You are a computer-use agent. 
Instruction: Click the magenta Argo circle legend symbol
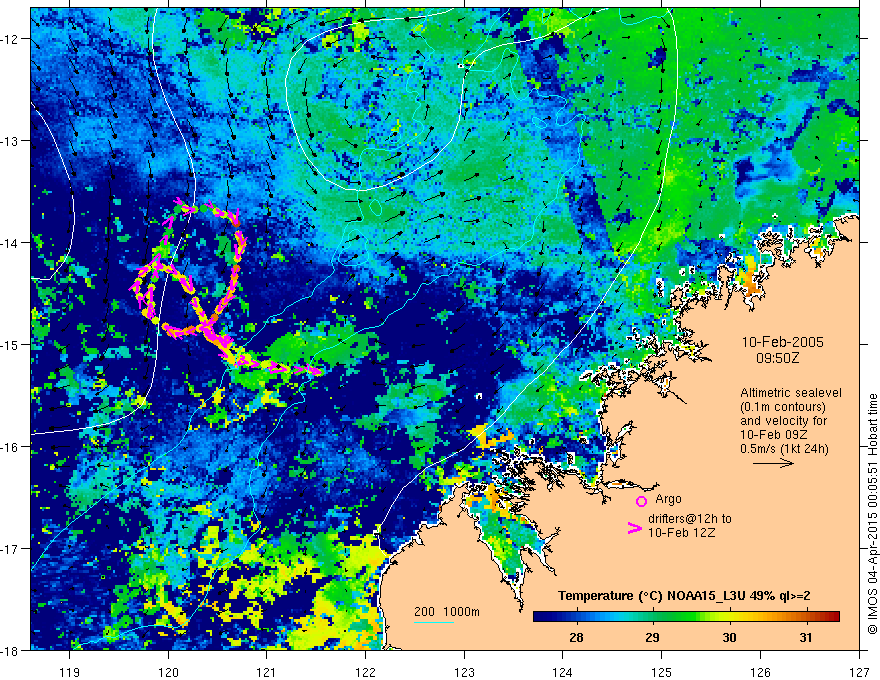pyautogui.click(x=641, y=501)
